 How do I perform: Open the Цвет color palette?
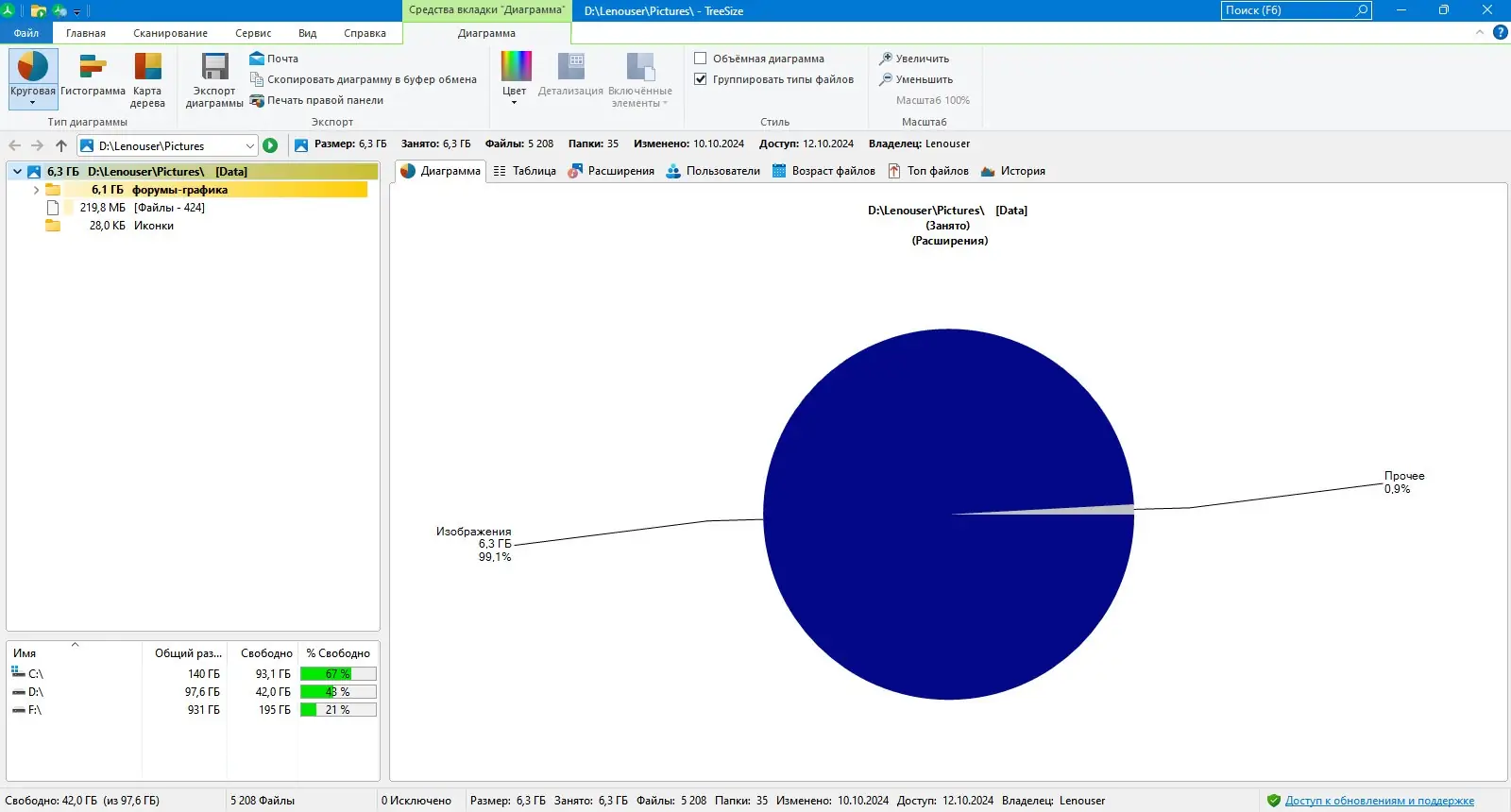[515, 77]
